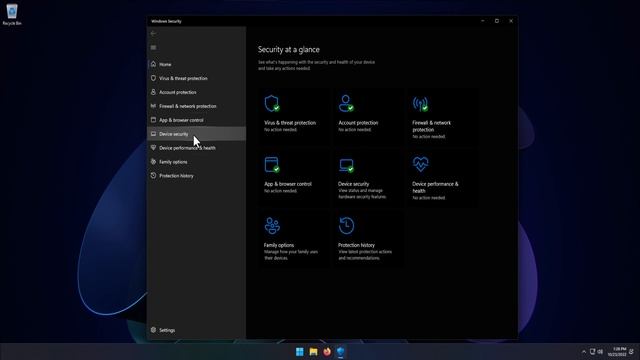Click the Home icon in sidebar
640x360 pixels.
pyautogui.click(x=153, y=64)
